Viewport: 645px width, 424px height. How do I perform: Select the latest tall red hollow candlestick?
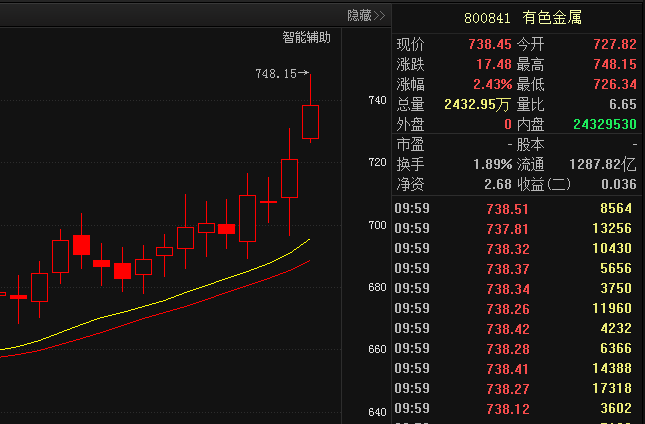310,122
